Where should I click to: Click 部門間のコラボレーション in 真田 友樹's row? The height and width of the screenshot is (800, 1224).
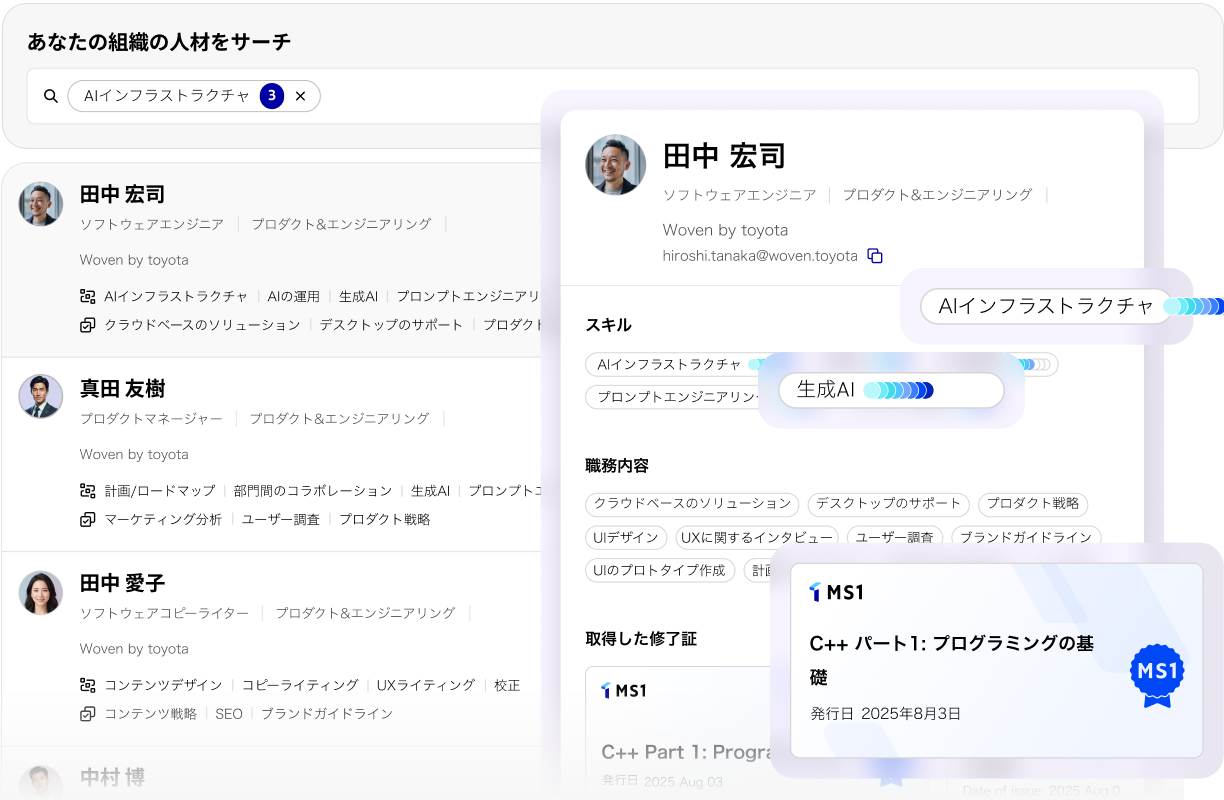(x=313, y=491)
